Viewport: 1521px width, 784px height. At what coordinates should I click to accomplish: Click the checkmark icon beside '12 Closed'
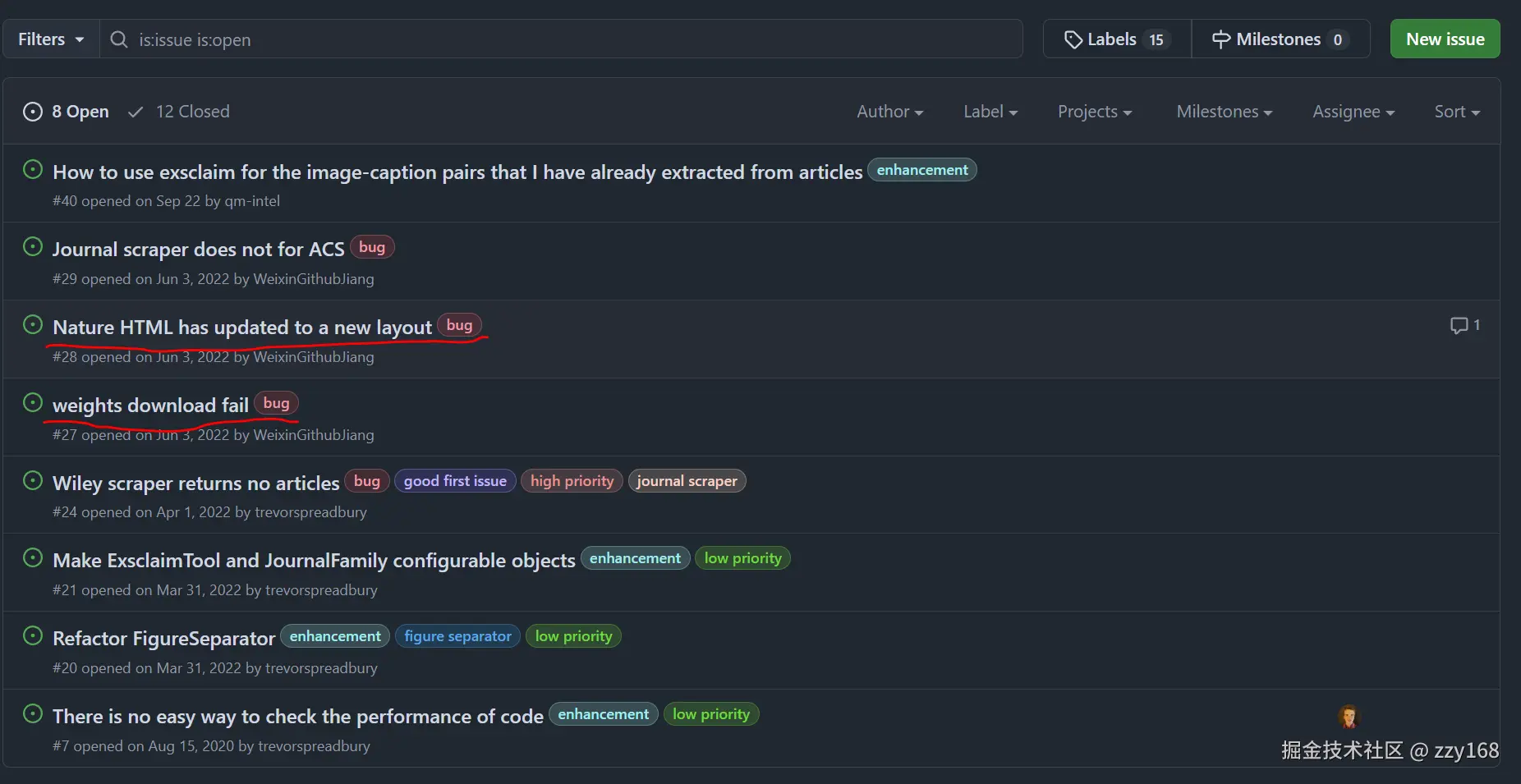click(136, 112)
